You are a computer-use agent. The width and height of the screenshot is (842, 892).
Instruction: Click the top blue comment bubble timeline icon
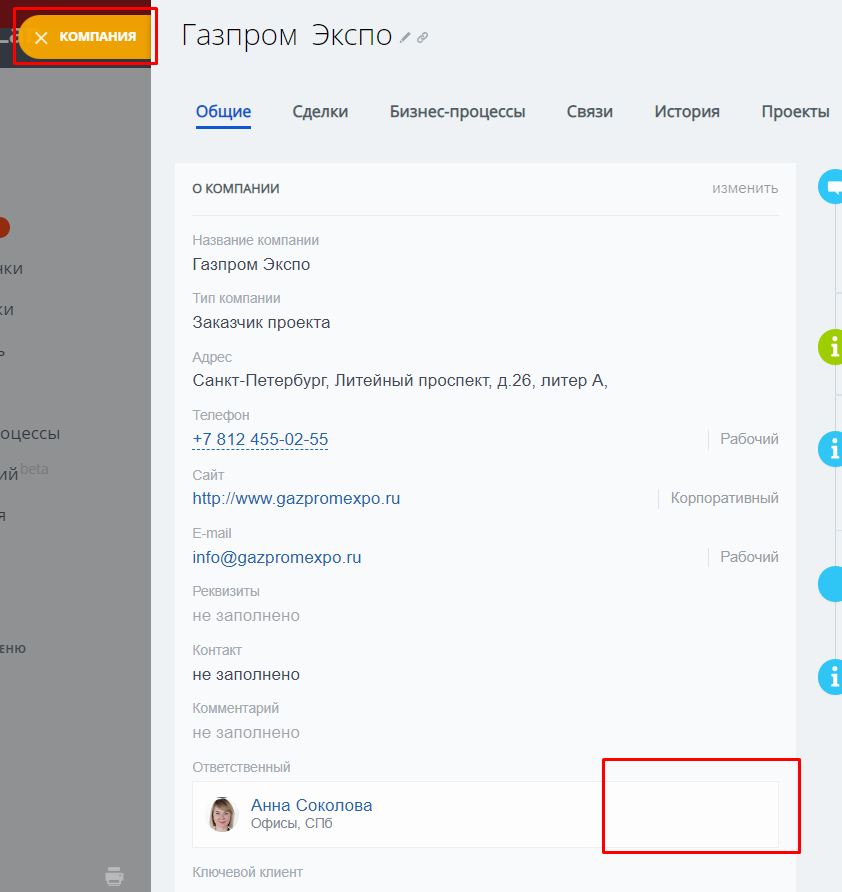(831, 187)
